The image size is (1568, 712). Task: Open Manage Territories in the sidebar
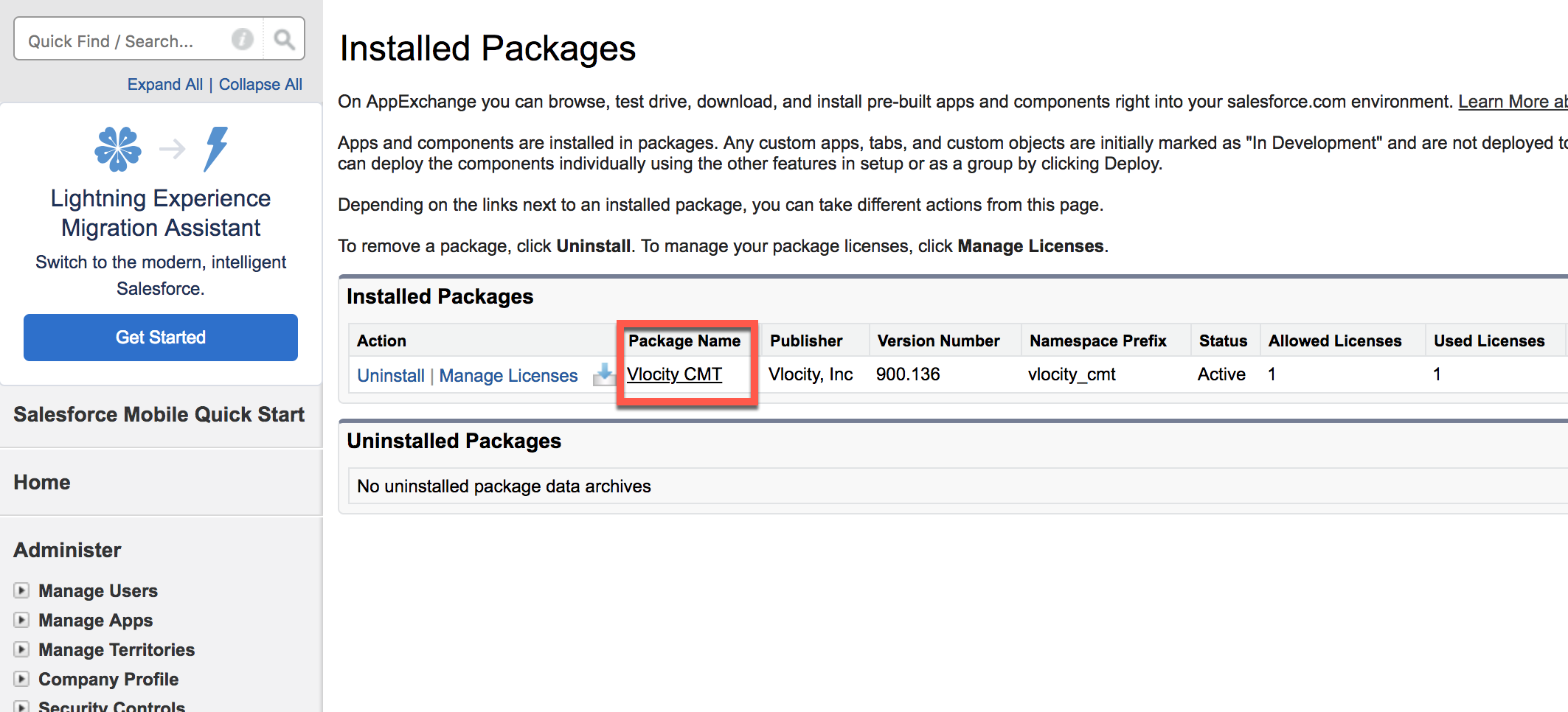[x=117, y=650]
